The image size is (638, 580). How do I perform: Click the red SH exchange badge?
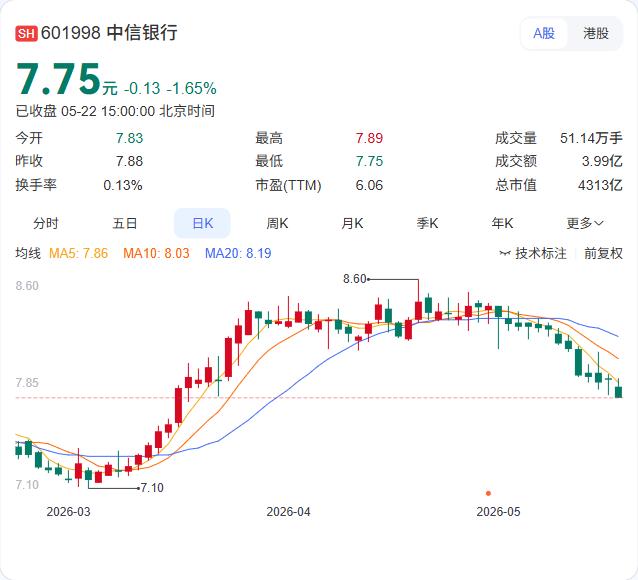[x=26, y=33]
